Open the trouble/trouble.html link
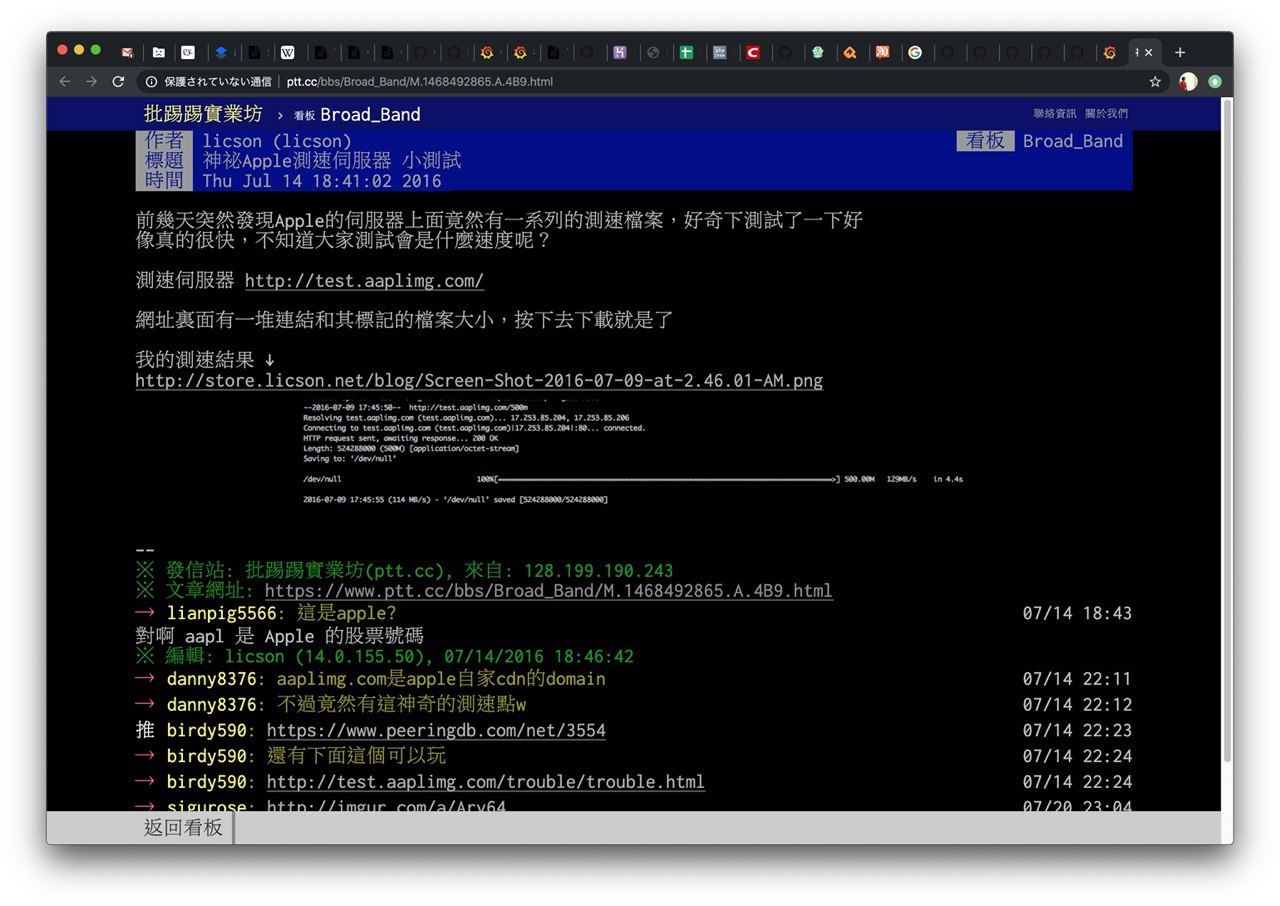 click(x=486, y=782)
